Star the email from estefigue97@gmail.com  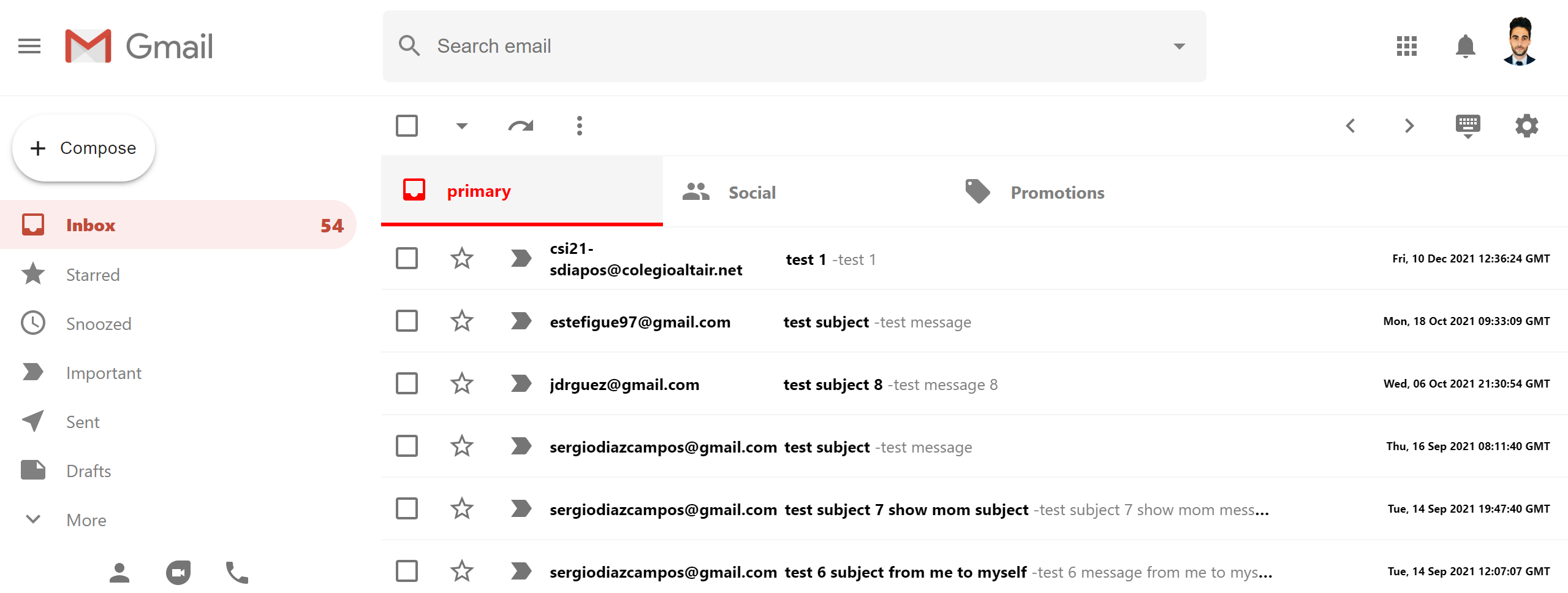(461, 321)
